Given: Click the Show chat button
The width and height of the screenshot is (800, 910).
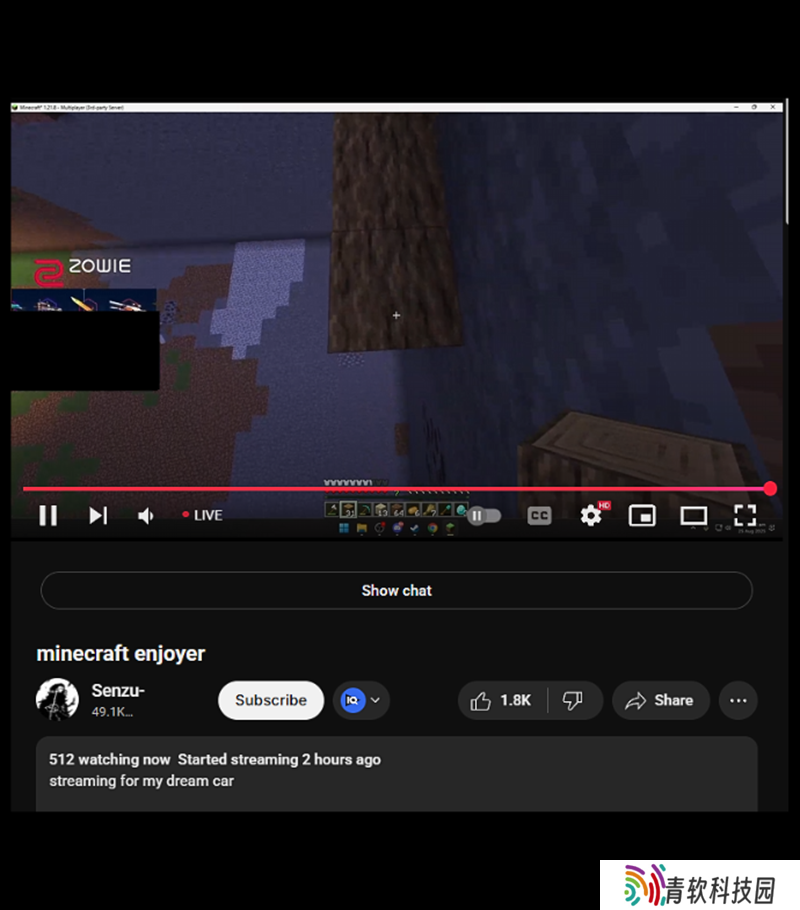Looking at the screenshot, I should (396, 590).
